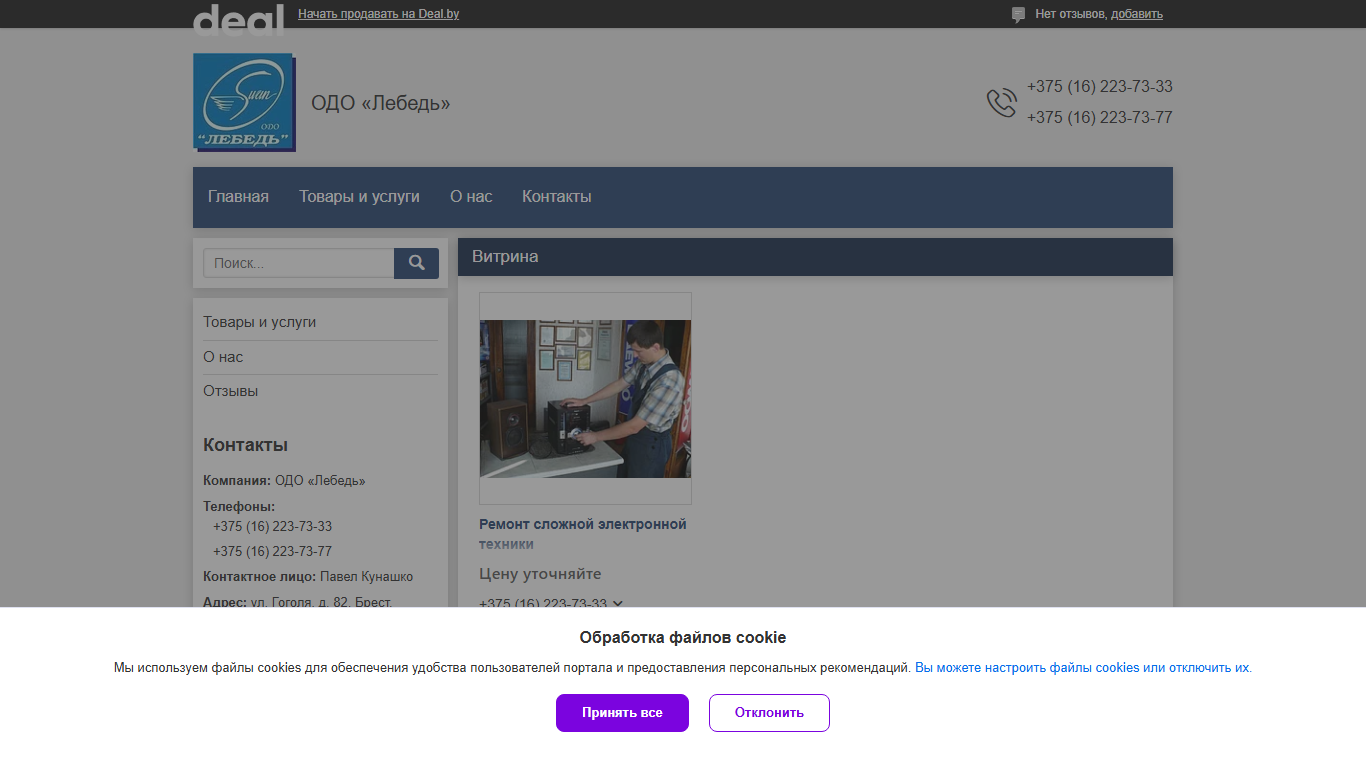Image resolution: width=1366 pixels, height=768 pixels.
Task: Select О нас in the sidebar
Action: tap(223, 357)
